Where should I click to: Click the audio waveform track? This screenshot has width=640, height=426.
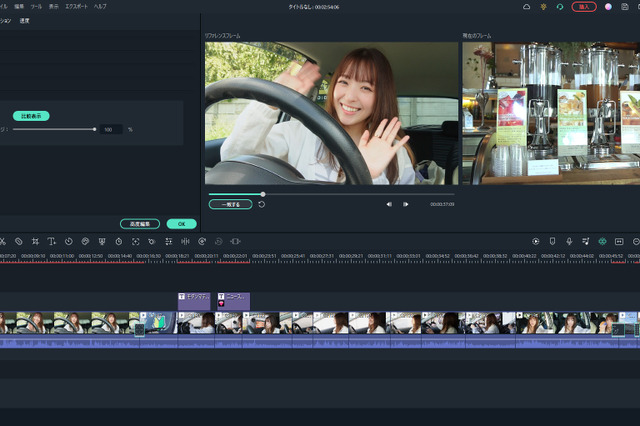tap(320, 342)
